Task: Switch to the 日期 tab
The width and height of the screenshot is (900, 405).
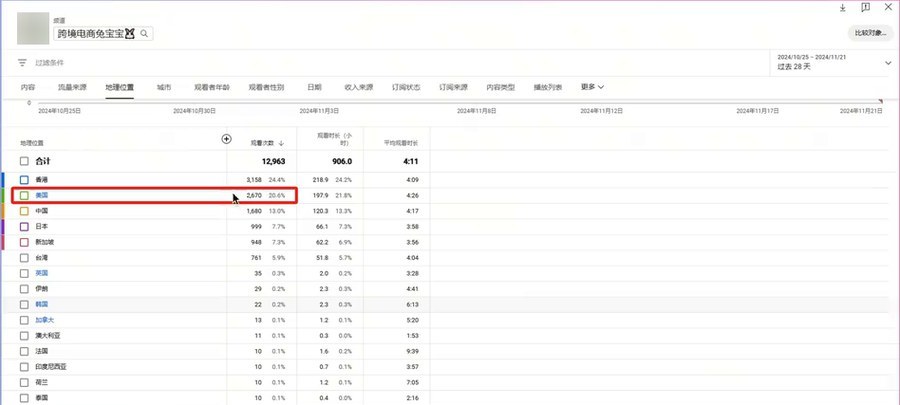Action: (x=314, y=88)
